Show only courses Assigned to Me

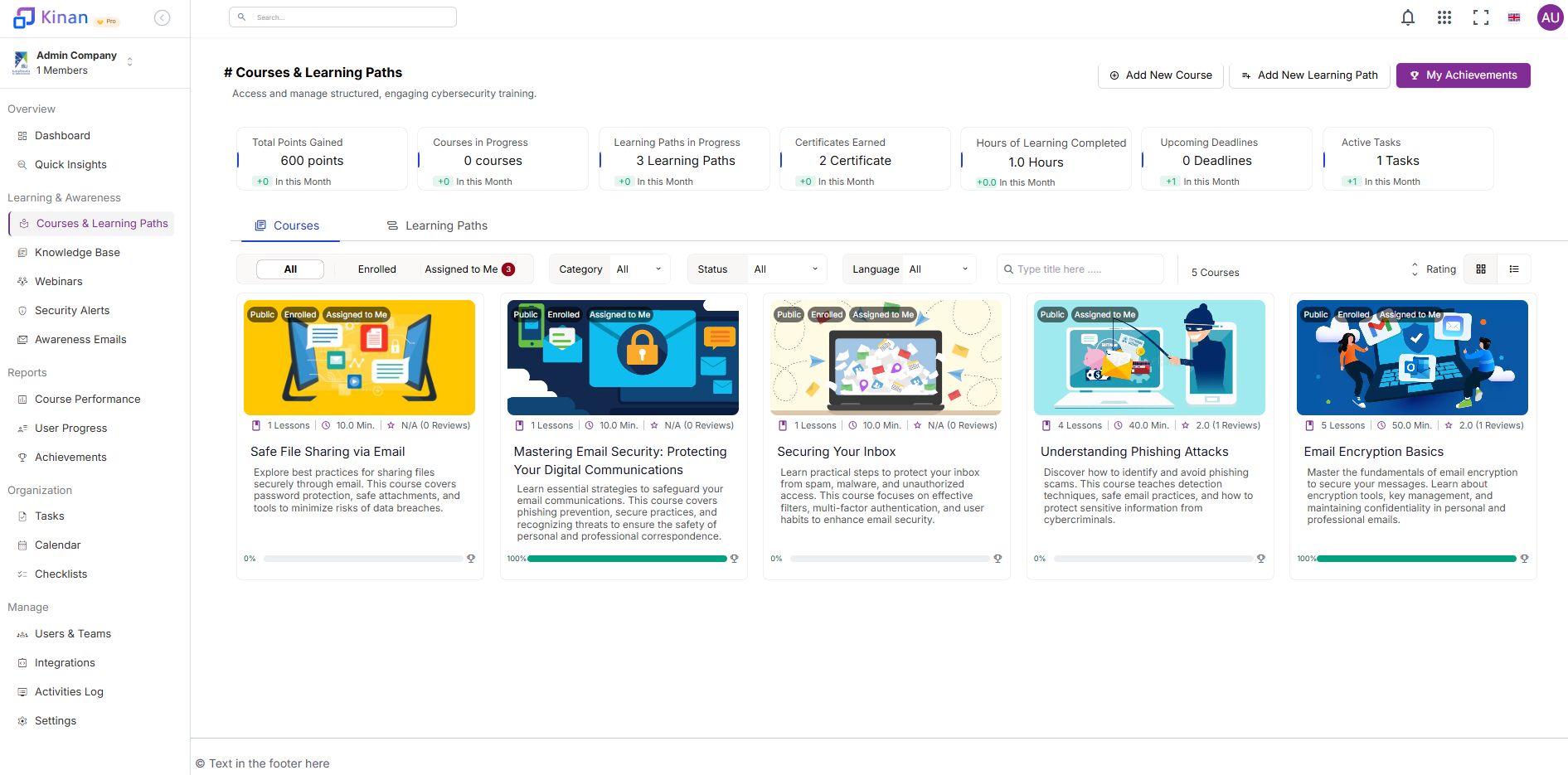461,269
